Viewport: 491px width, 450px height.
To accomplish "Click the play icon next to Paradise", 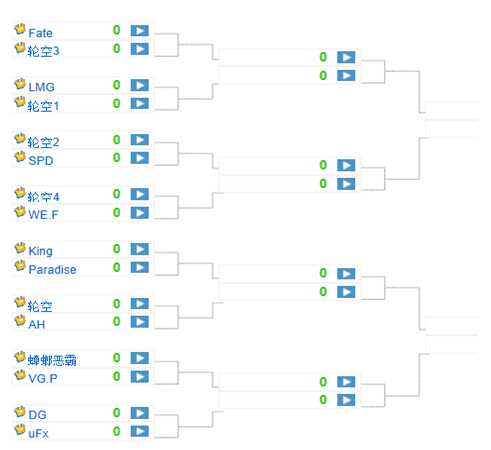I will (x=140, y=267).
